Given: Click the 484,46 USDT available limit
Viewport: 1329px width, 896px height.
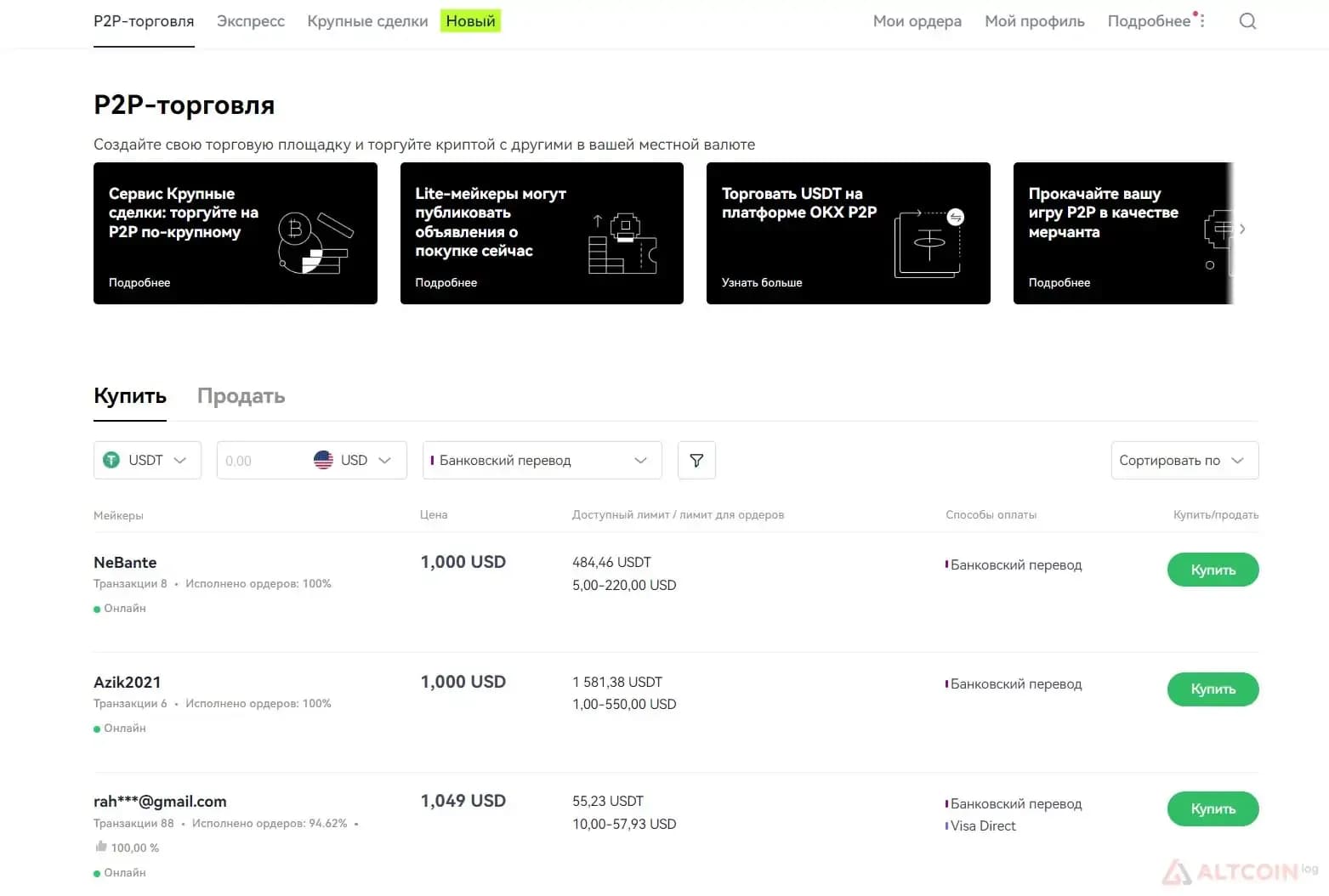Looking at the screenshot, I should 611,562.
